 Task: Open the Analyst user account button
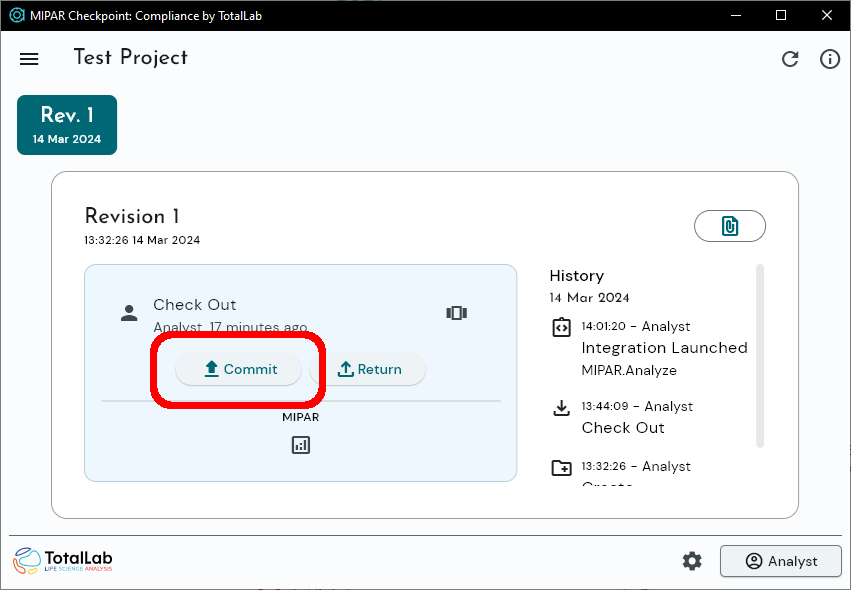pos(781,561)
